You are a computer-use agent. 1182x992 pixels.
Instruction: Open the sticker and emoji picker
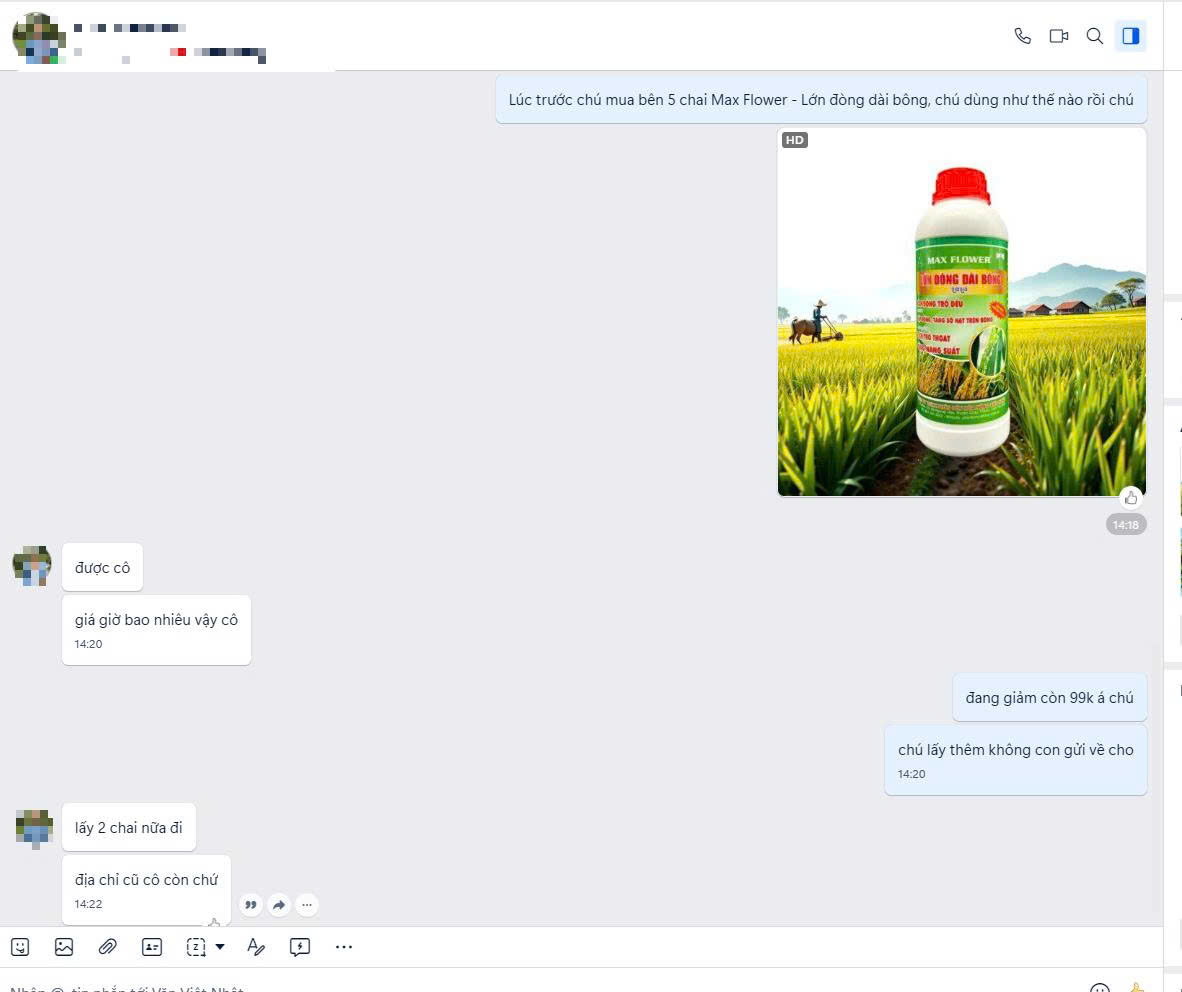coord(20,947)
